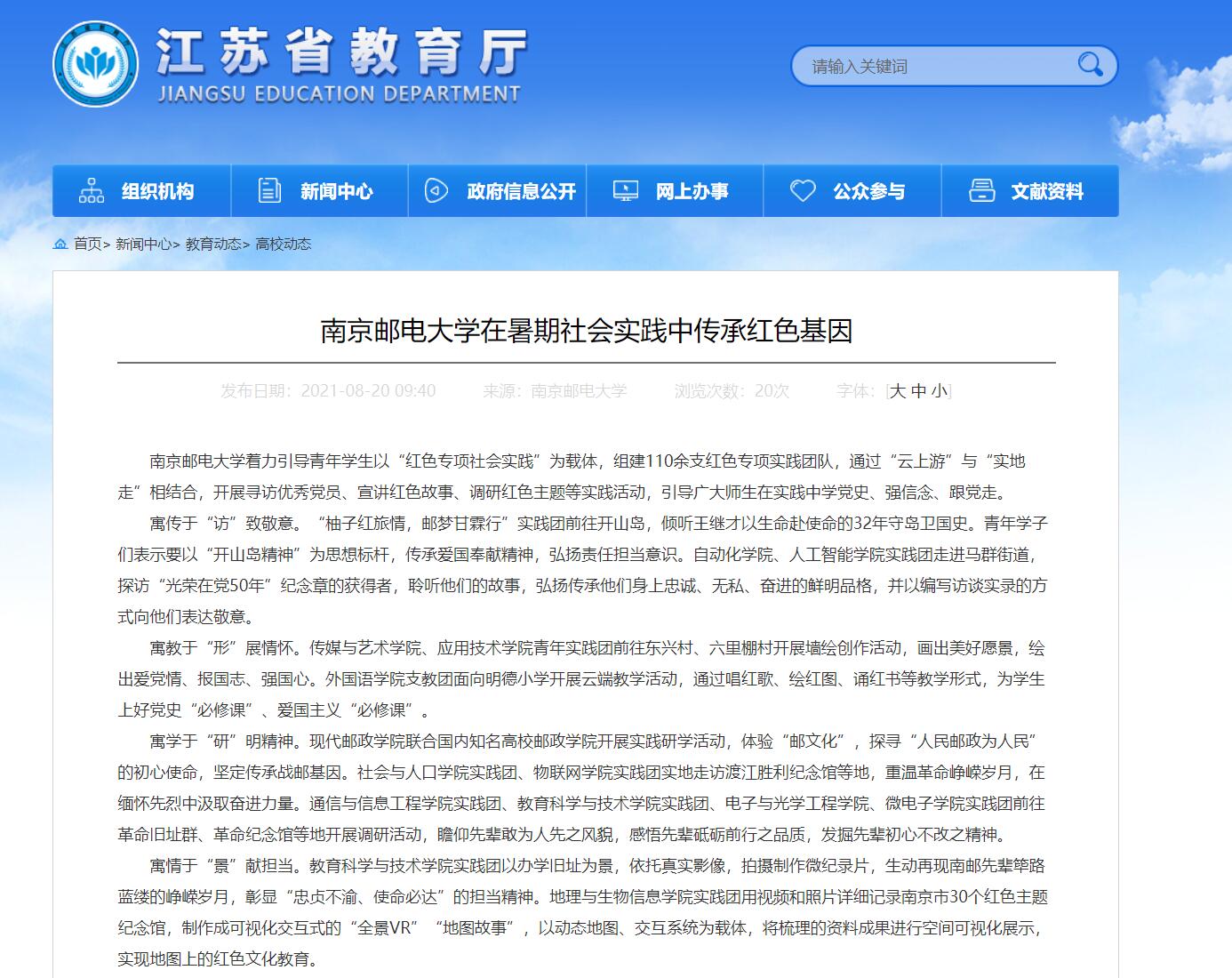The image size is (1232, 978).
Task: Click the 组织机构 hierarchy icon
Action: [92, 191]
